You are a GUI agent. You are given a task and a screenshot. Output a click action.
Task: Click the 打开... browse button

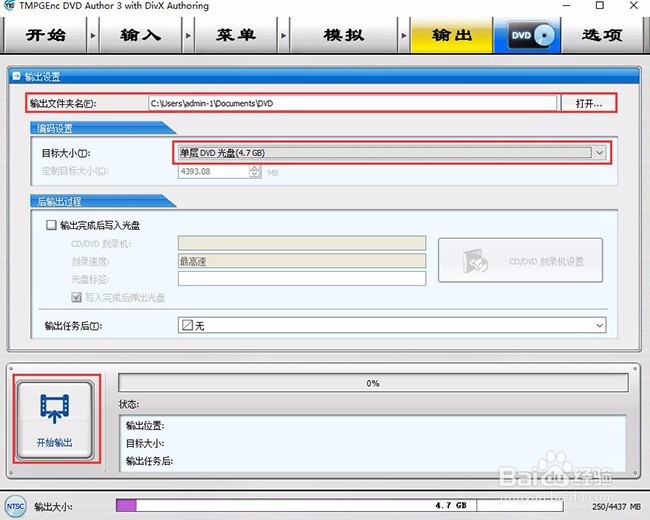click(x=588, y=103)
